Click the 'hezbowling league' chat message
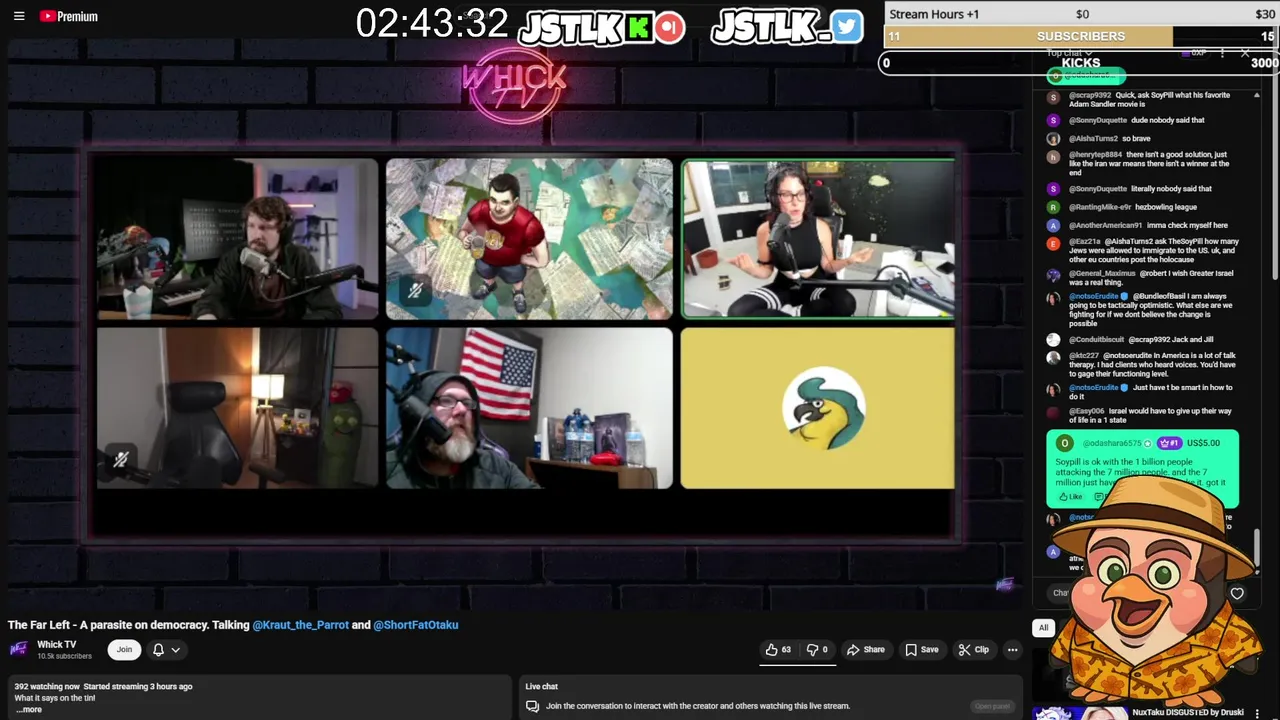1280x720 pixels. tap(1166, 207)
